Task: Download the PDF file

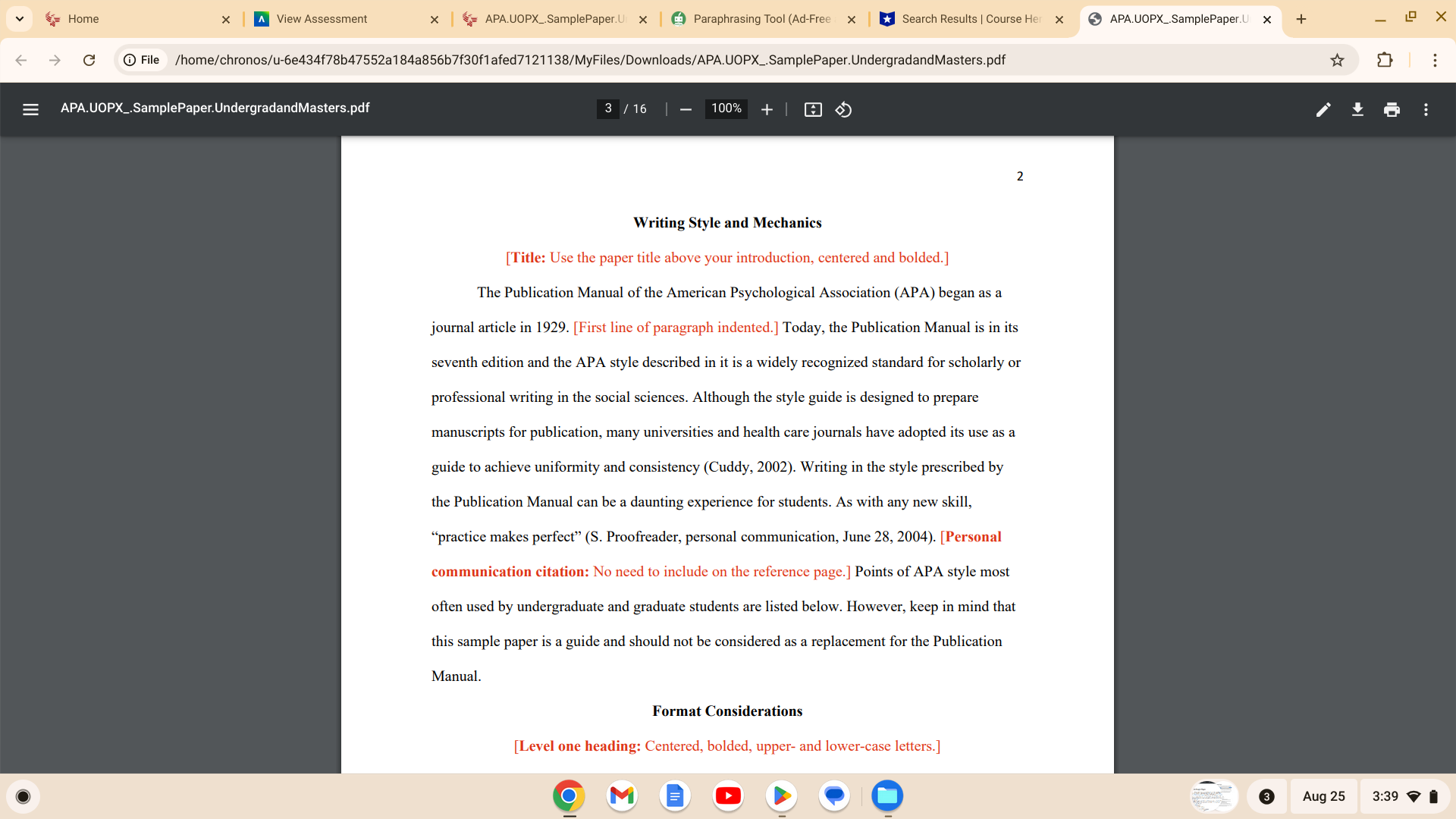Action: tap(1357, 109)
